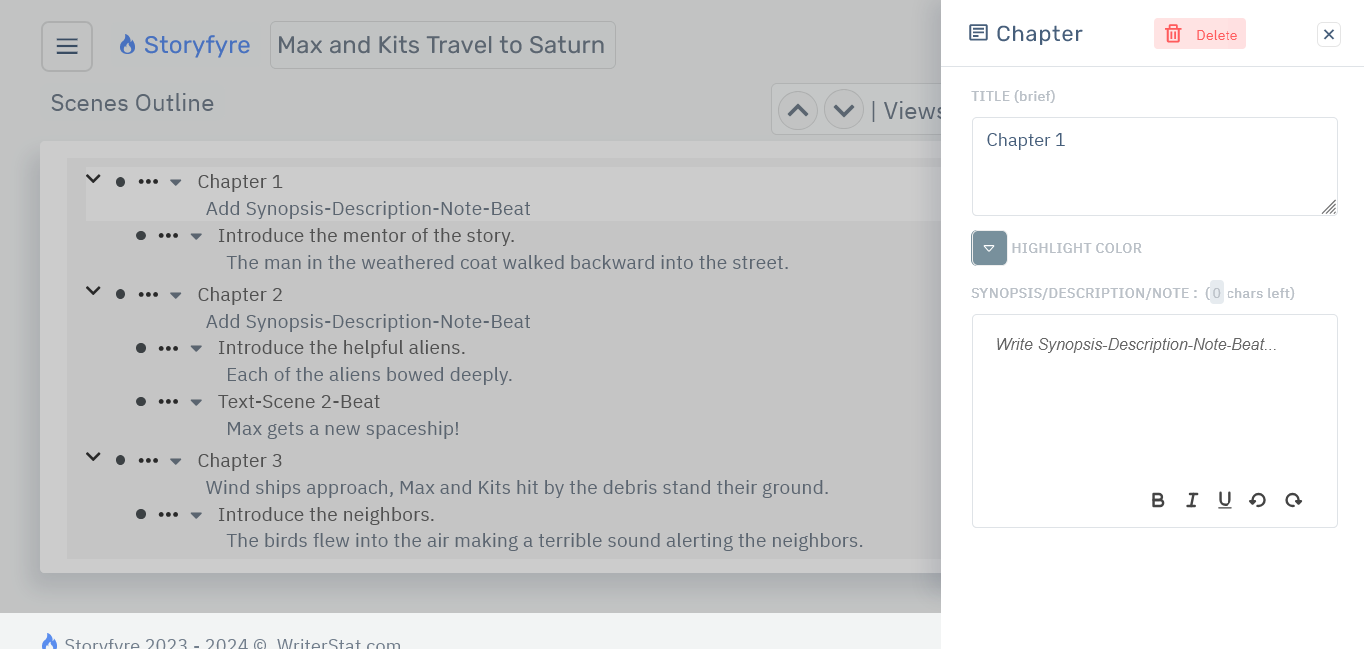This screenshot has width=1364, height=649.
Task: Open the highlight color picker
Action: (989, 248)
